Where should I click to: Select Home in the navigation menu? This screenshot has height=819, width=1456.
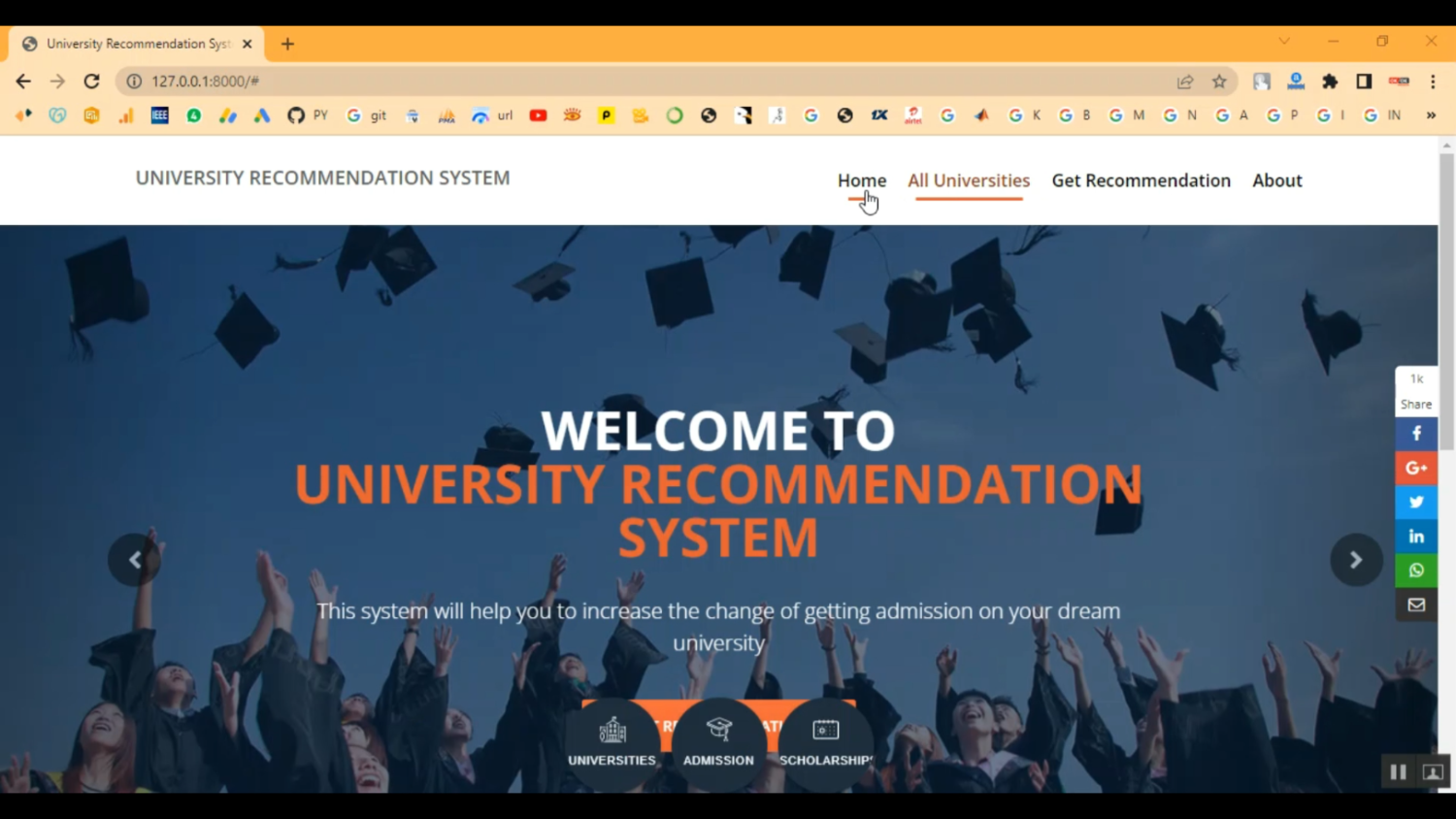tap(862, 180)
